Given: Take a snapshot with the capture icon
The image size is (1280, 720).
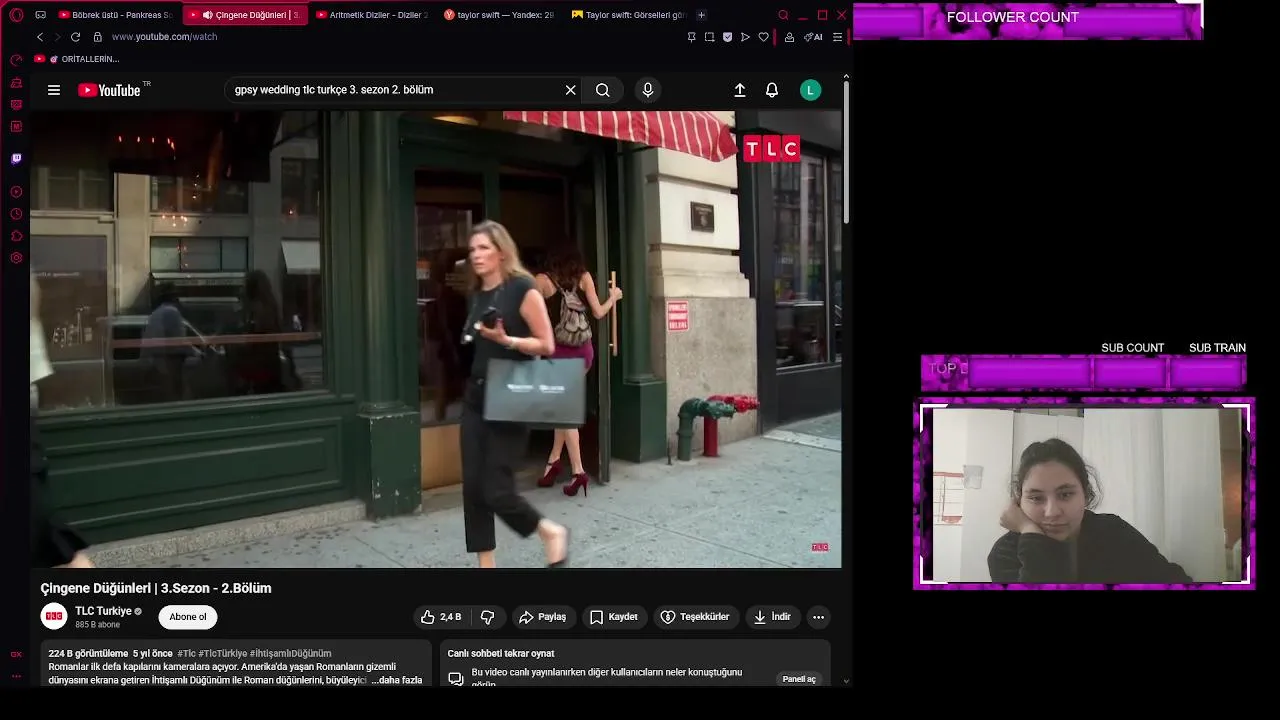Looking at the screenshot, I should [x=709, y=37].
